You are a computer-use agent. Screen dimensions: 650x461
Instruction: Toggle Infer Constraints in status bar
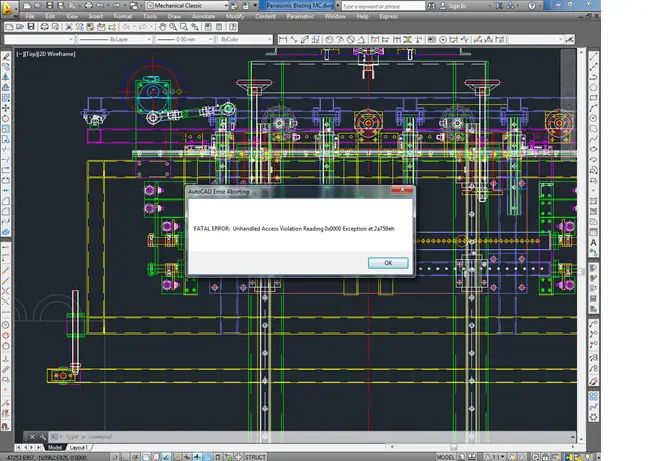pos(114,457)
